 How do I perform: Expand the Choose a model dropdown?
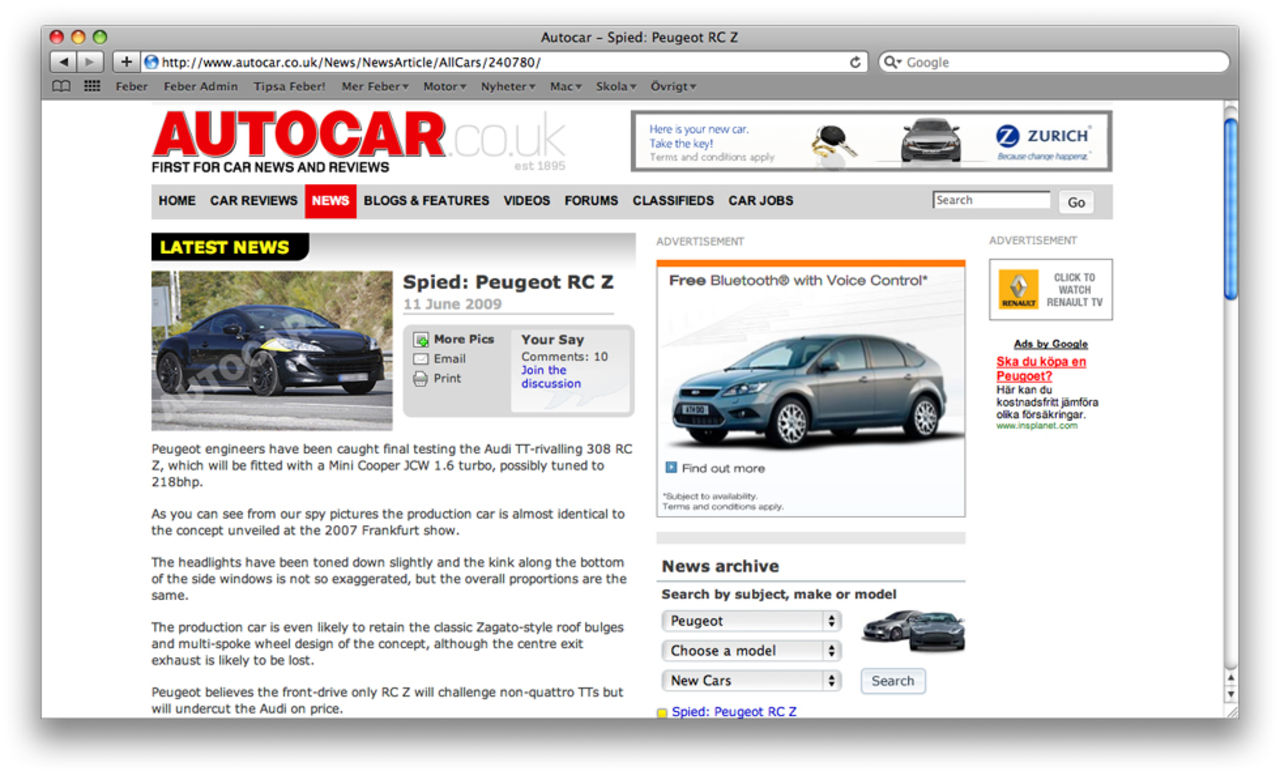[x=751, y=651]
